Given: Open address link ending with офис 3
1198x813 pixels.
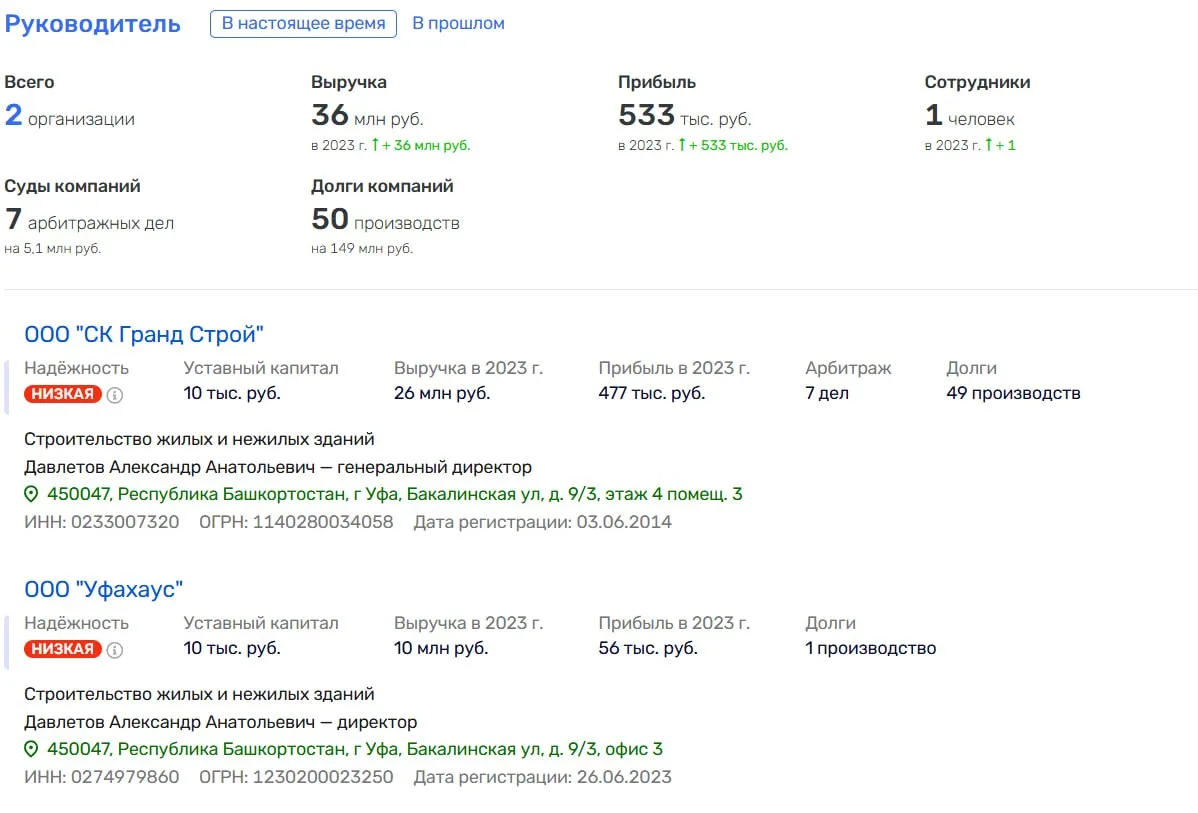Looking at the screenshot, I should [x=355, y=750].
